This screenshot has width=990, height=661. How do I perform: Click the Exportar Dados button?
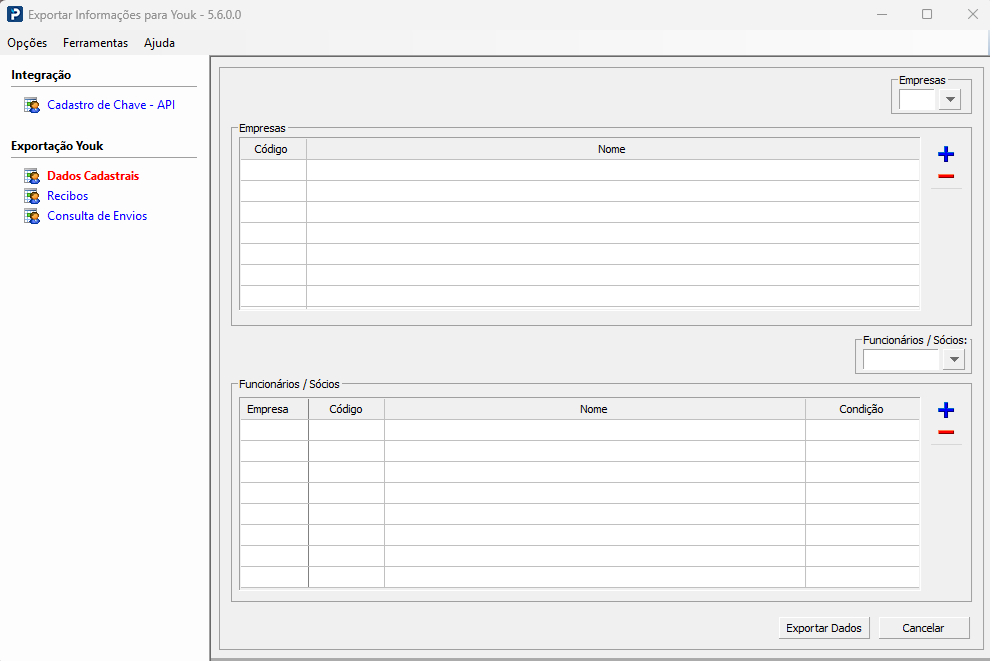(x=824, y=628)
